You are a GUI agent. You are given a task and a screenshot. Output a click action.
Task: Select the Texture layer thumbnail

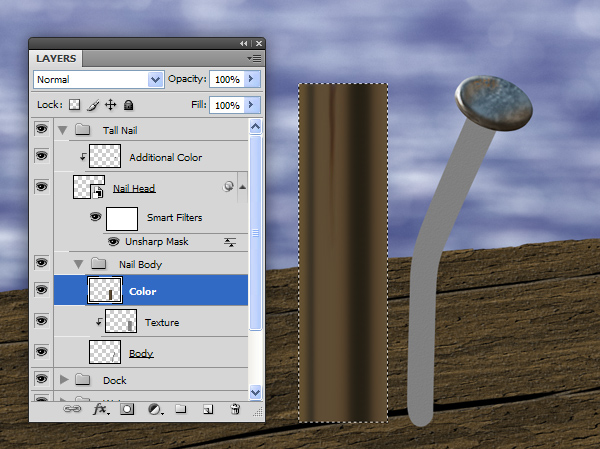(x=121, y=321)
